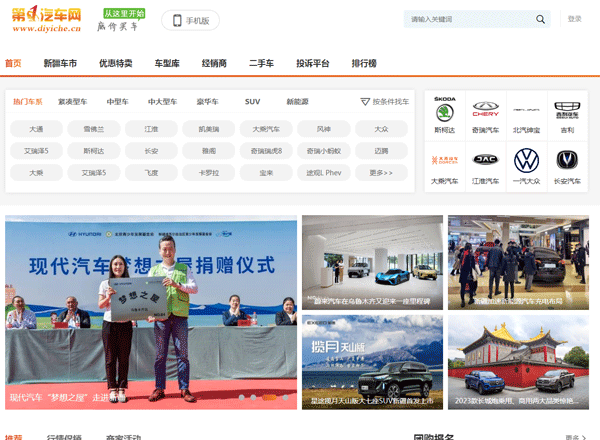Switch to the SUV tab
600x440 pixels.
253,102
